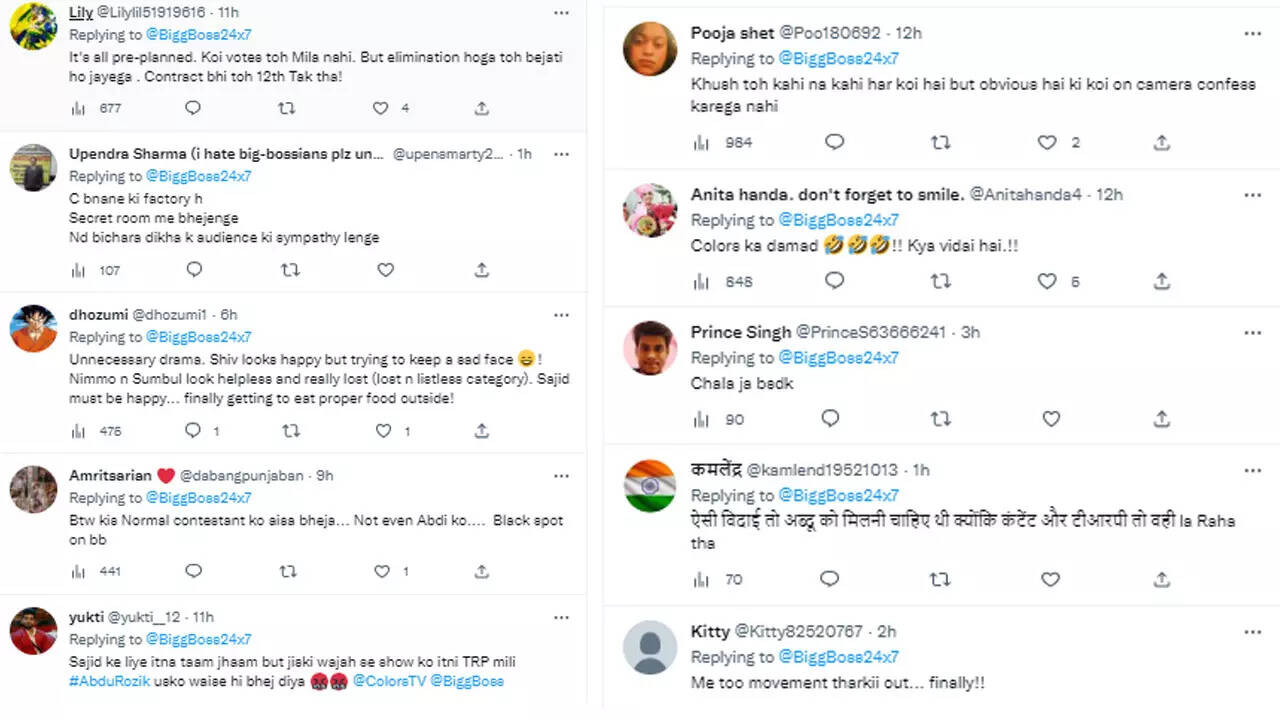Screen dimensions: 1280x720
Task: Like dhozumi's tweet
Action: pyautogui.click(x=383, y=431)
